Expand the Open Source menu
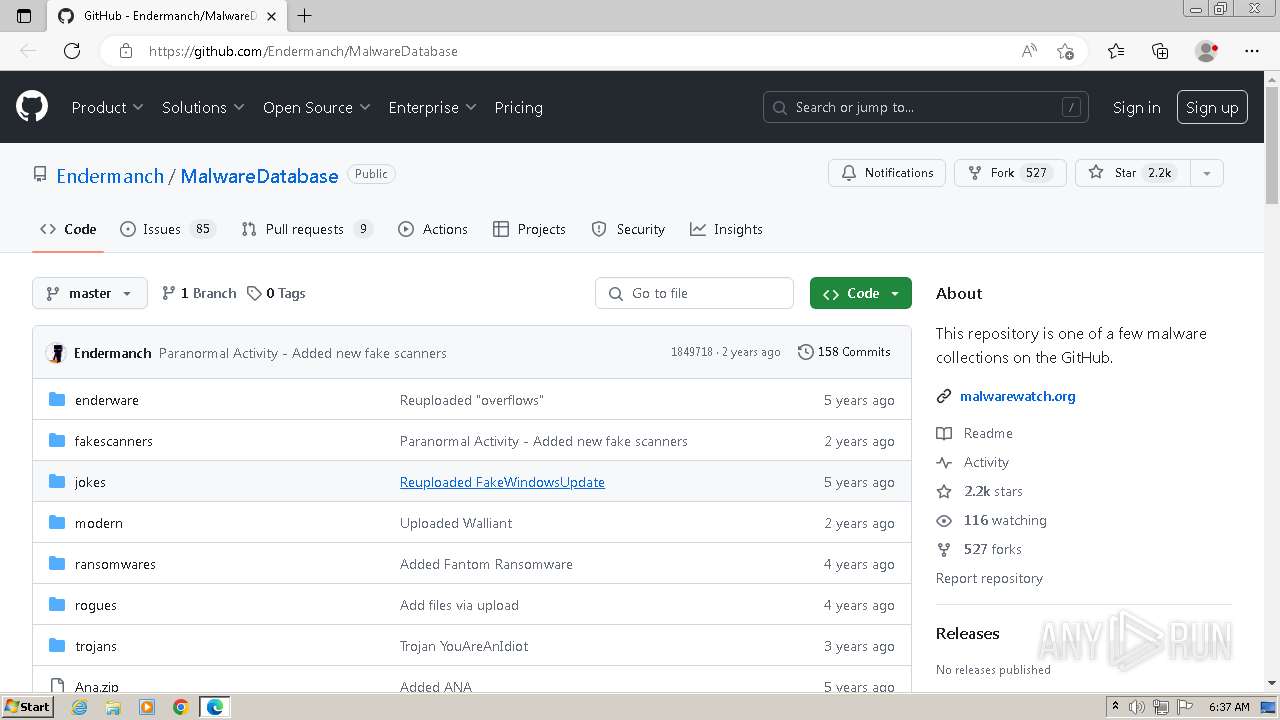This screenshot has width=1280, height=720. click(x=316, y=107)
